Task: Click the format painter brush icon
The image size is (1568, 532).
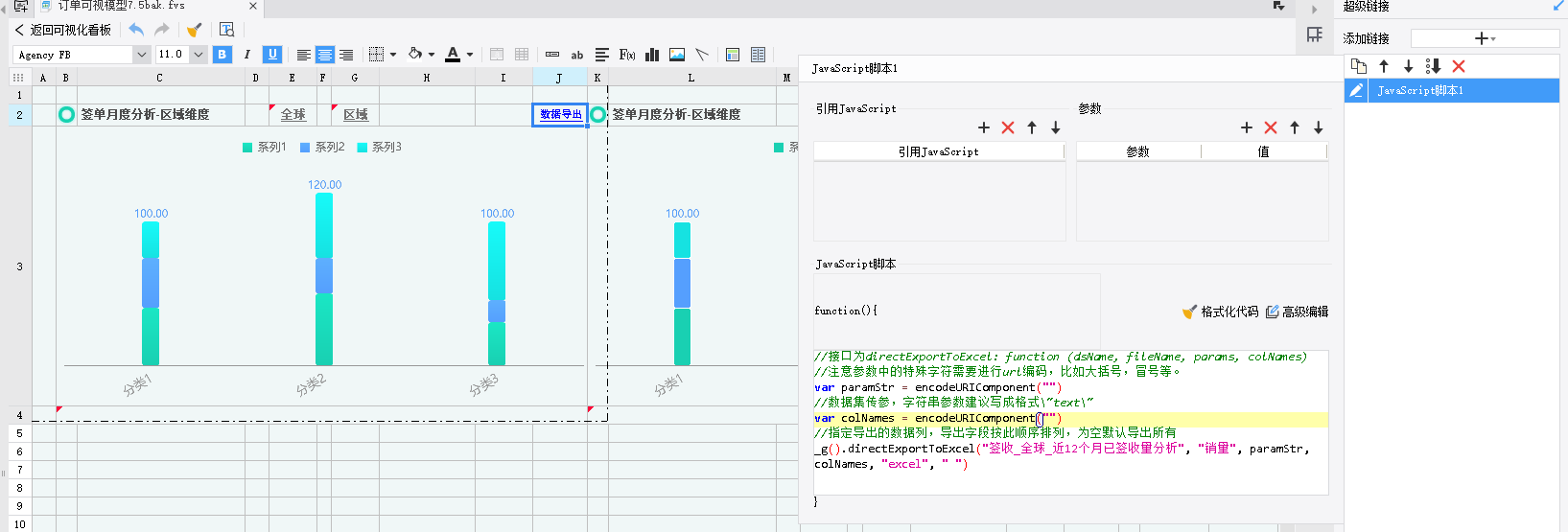Action: pos(195,30)
